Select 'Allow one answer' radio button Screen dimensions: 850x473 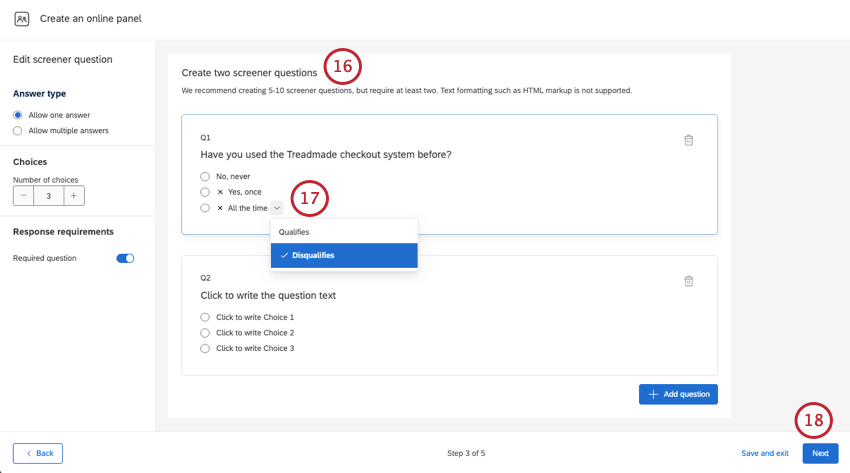click(x=18, y=115)
